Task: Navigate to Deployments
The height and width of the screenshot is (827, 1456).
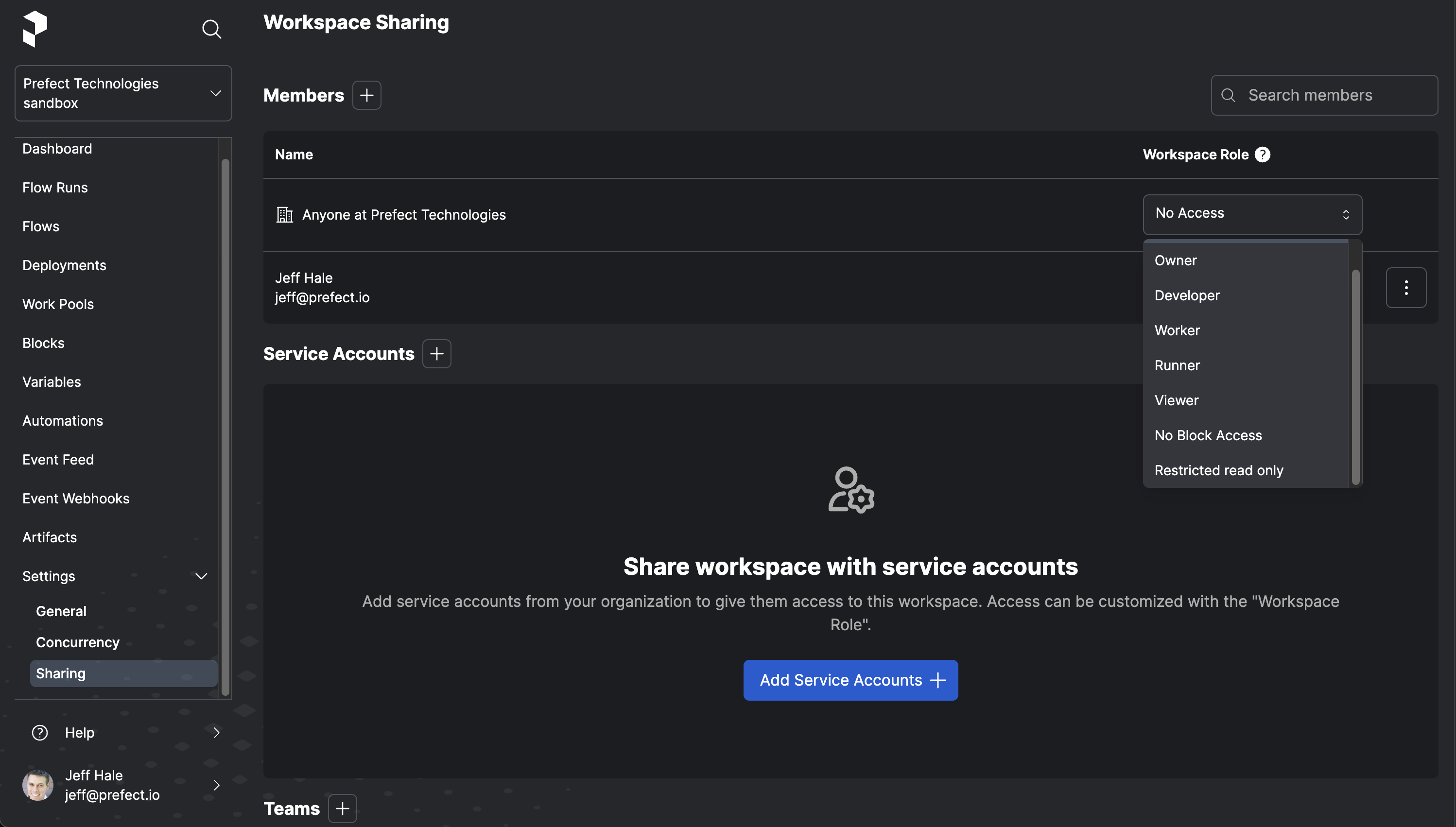Action: 64,265
